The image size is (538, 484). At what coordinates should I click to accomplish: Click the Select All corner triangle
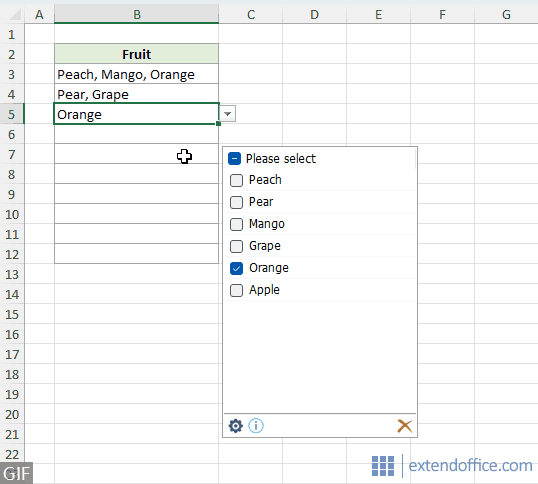click(x=15, y=14)
